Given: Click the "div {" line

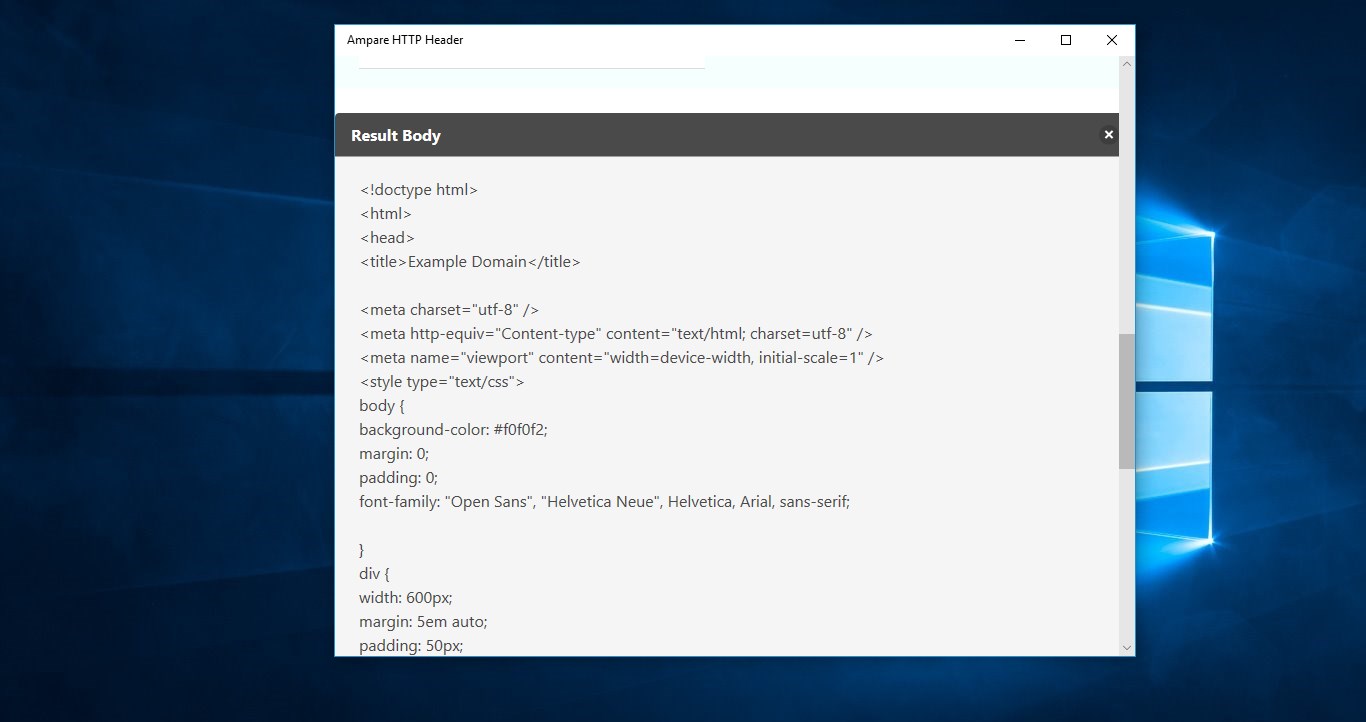Looking at the screenshot, I should click(375, 574).
